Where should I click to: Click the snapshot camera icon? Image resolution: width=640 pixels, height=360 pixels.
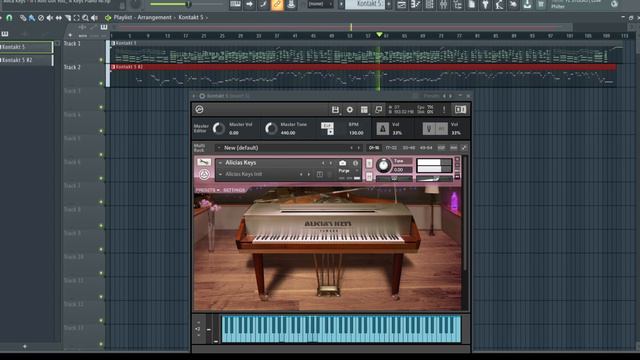tap(342, 163)
